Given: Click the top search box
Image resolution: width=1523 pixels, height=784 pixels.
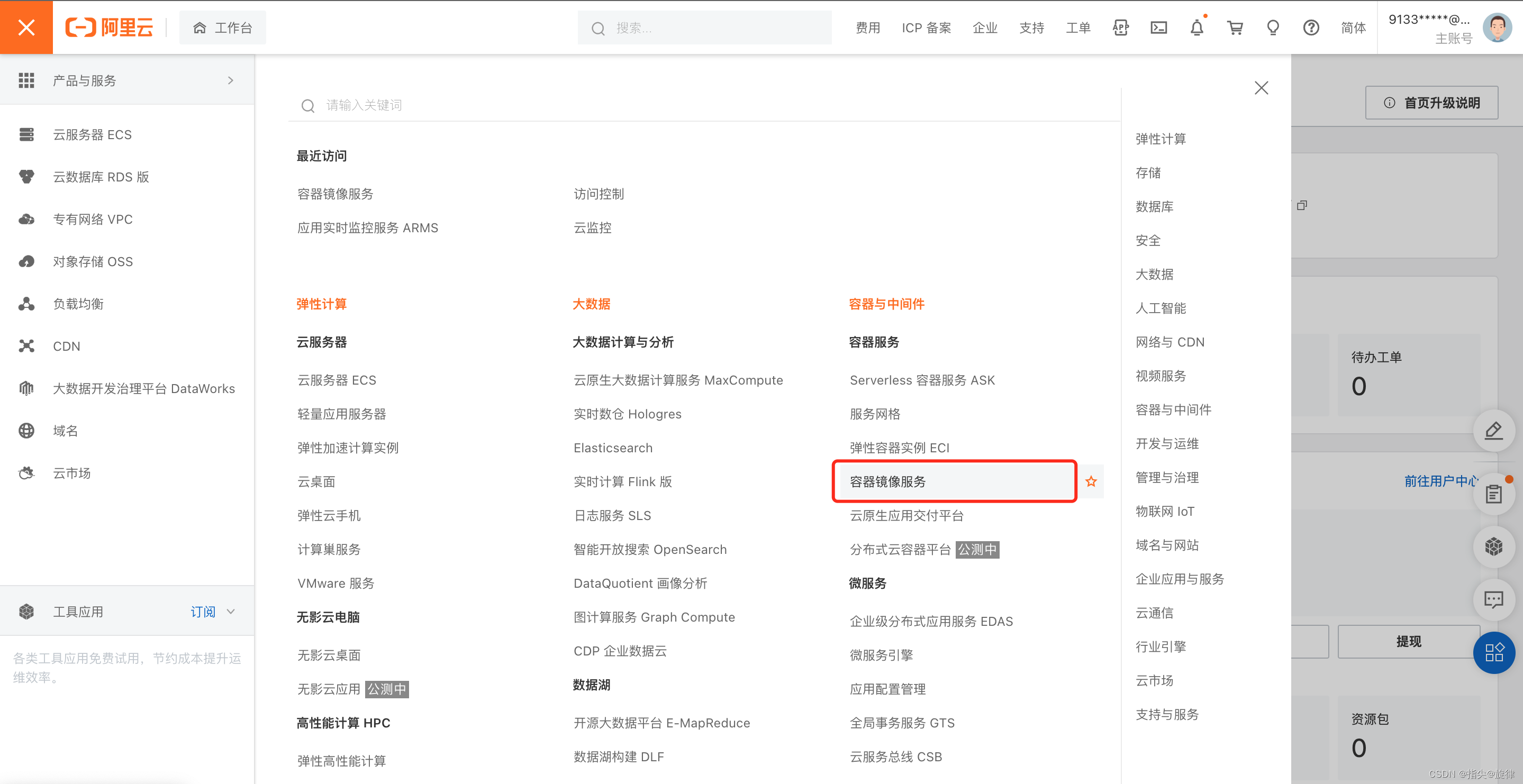Looking at the screenshot, I should 704,28.
